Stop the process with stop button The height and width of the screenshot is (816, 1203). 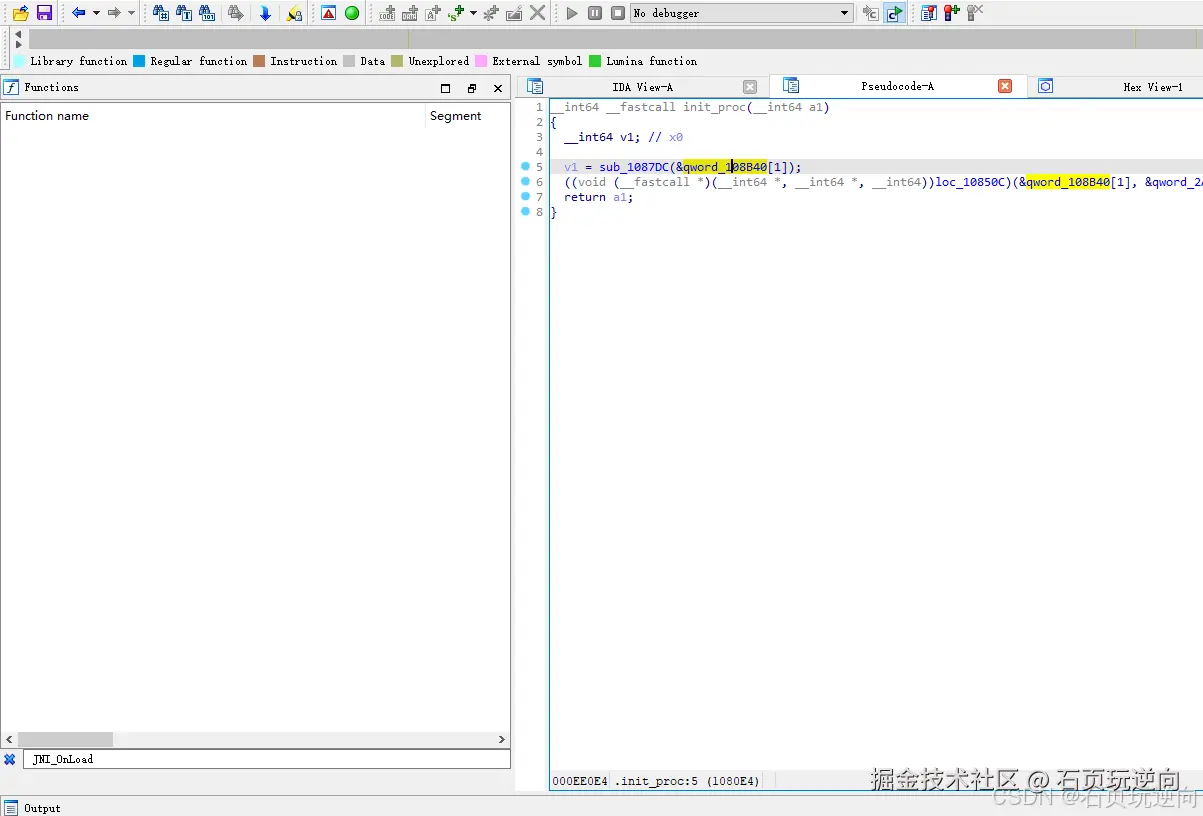tap(618, 13)
